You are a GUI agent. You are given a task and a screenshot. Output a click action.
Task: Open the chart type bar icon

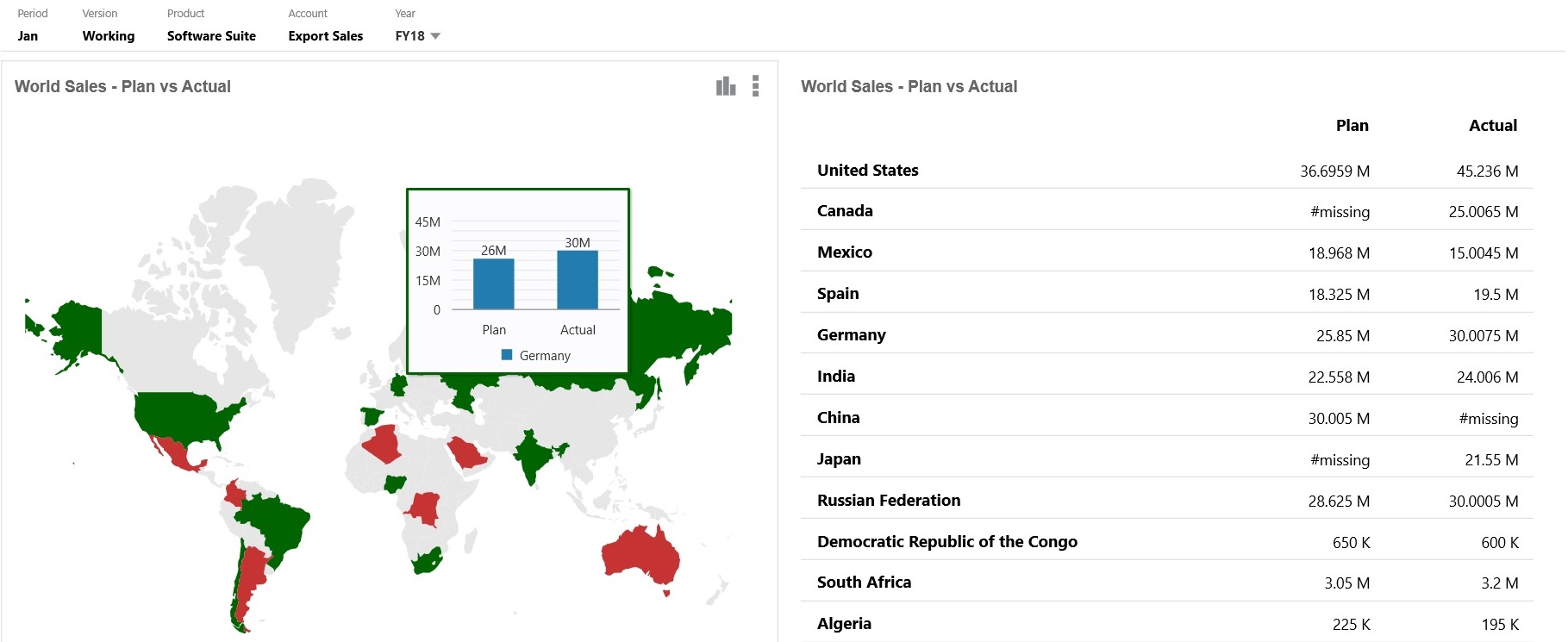coord(726,86)
